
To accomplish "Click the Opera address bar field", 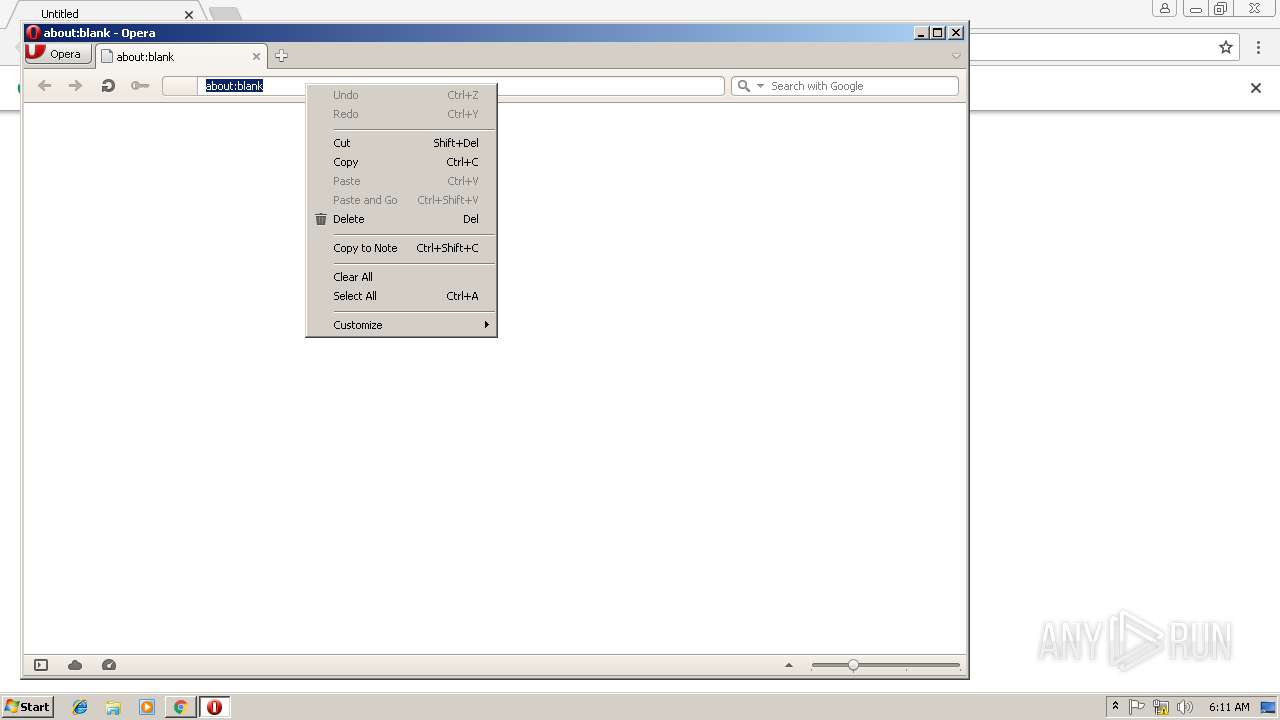I will tap(443, 86).
